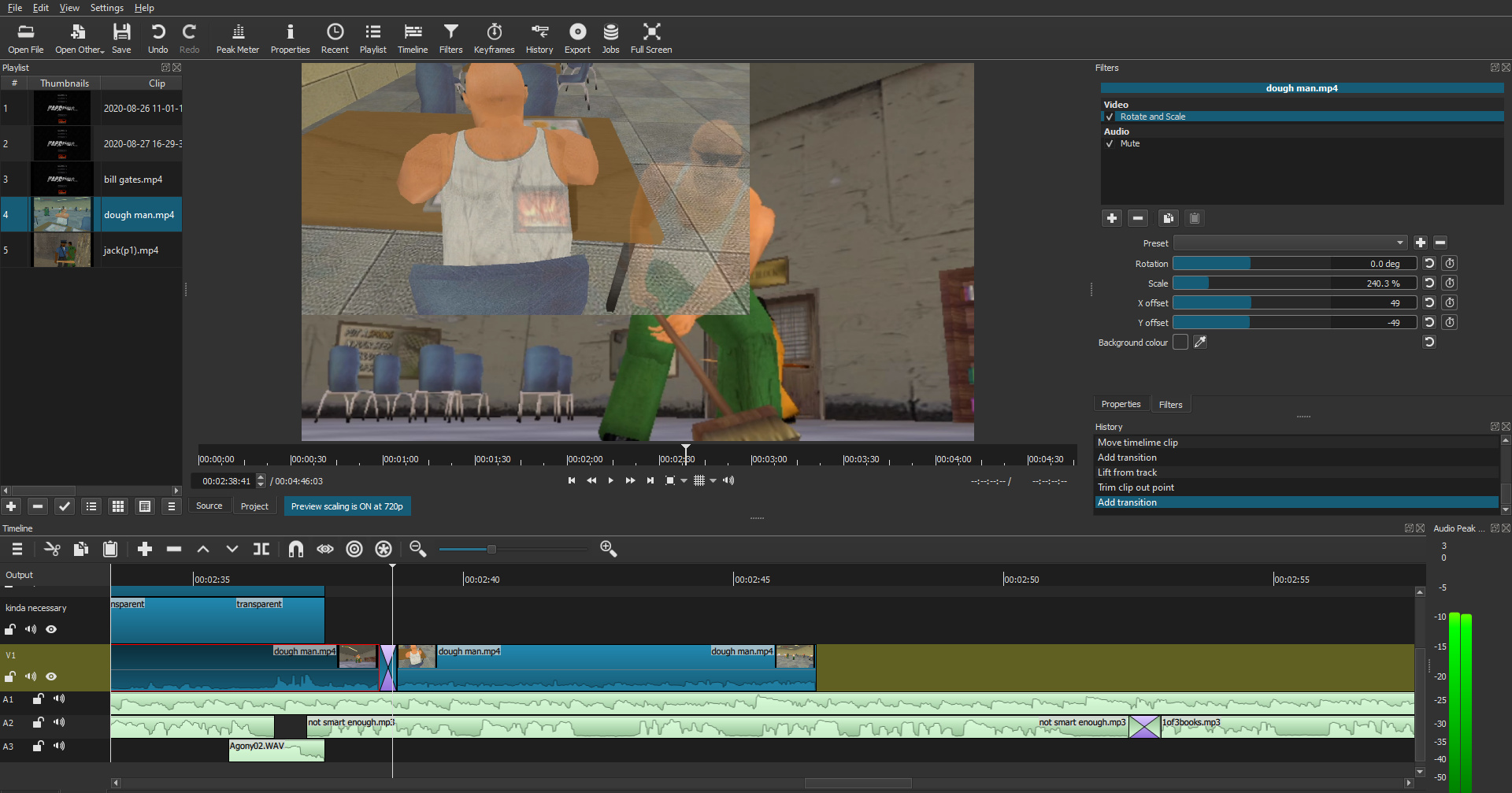Remove the selected filter with minus button

pyautogui.click(x=1138, y=218)
